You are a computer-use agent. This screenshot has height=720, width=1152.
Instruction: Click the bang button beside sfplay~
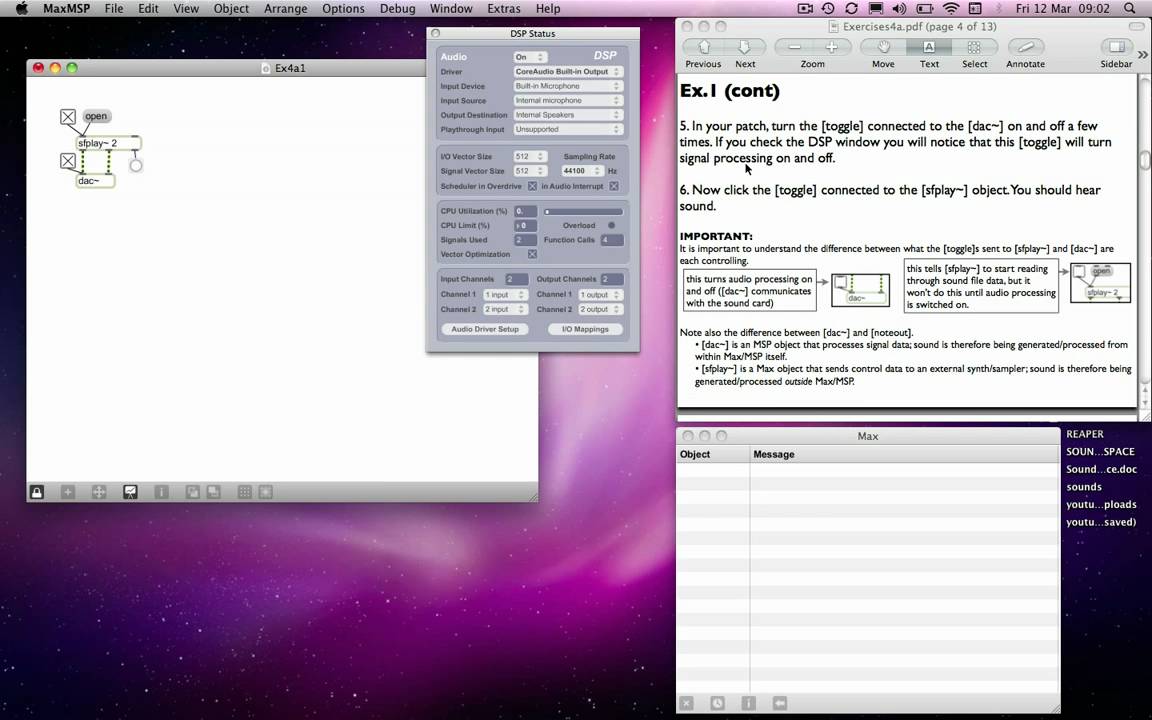point(136,165)
